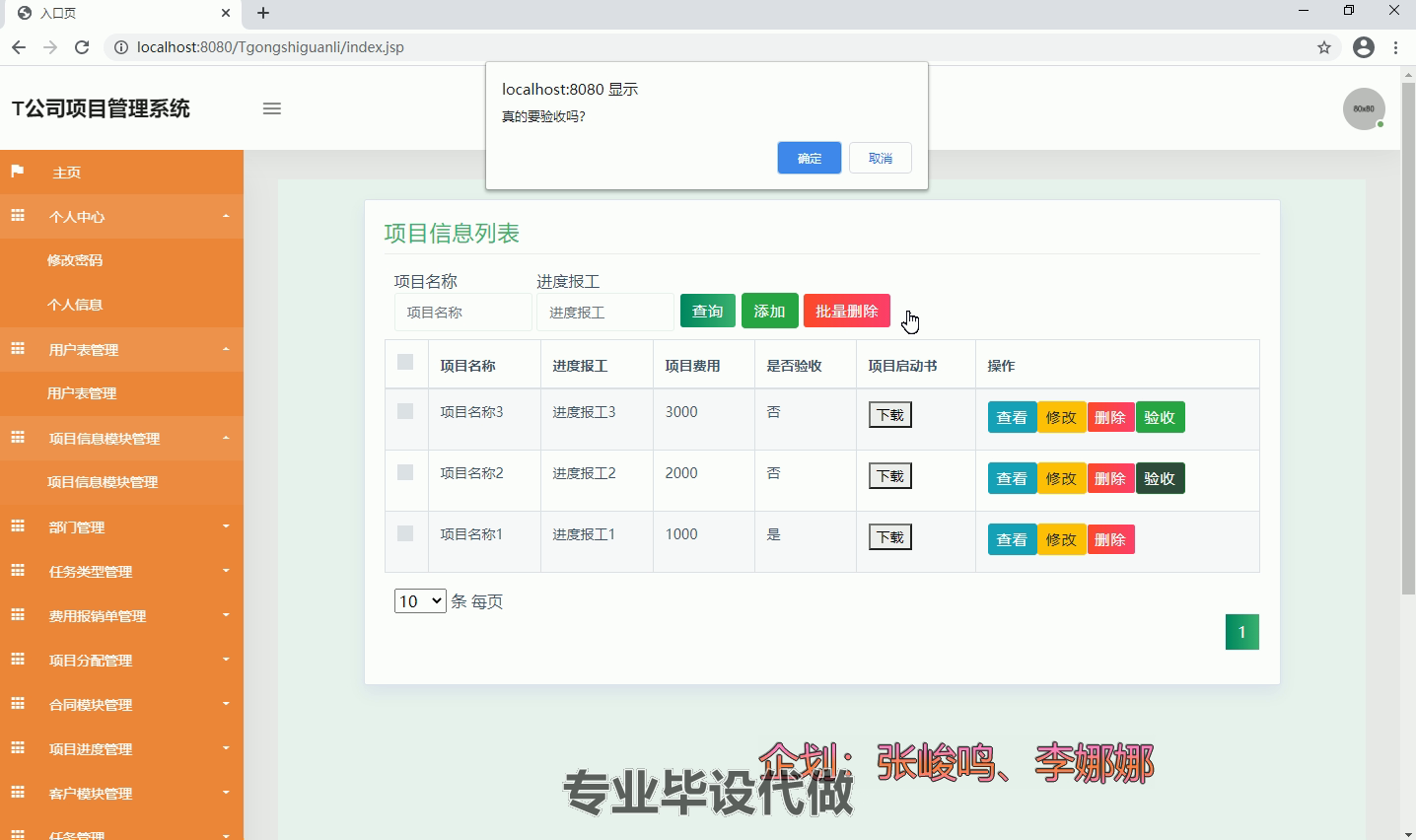1416x840 pixels.
Task: Click grid icon next to 用户表管理 header
Action: click(18, 349)
